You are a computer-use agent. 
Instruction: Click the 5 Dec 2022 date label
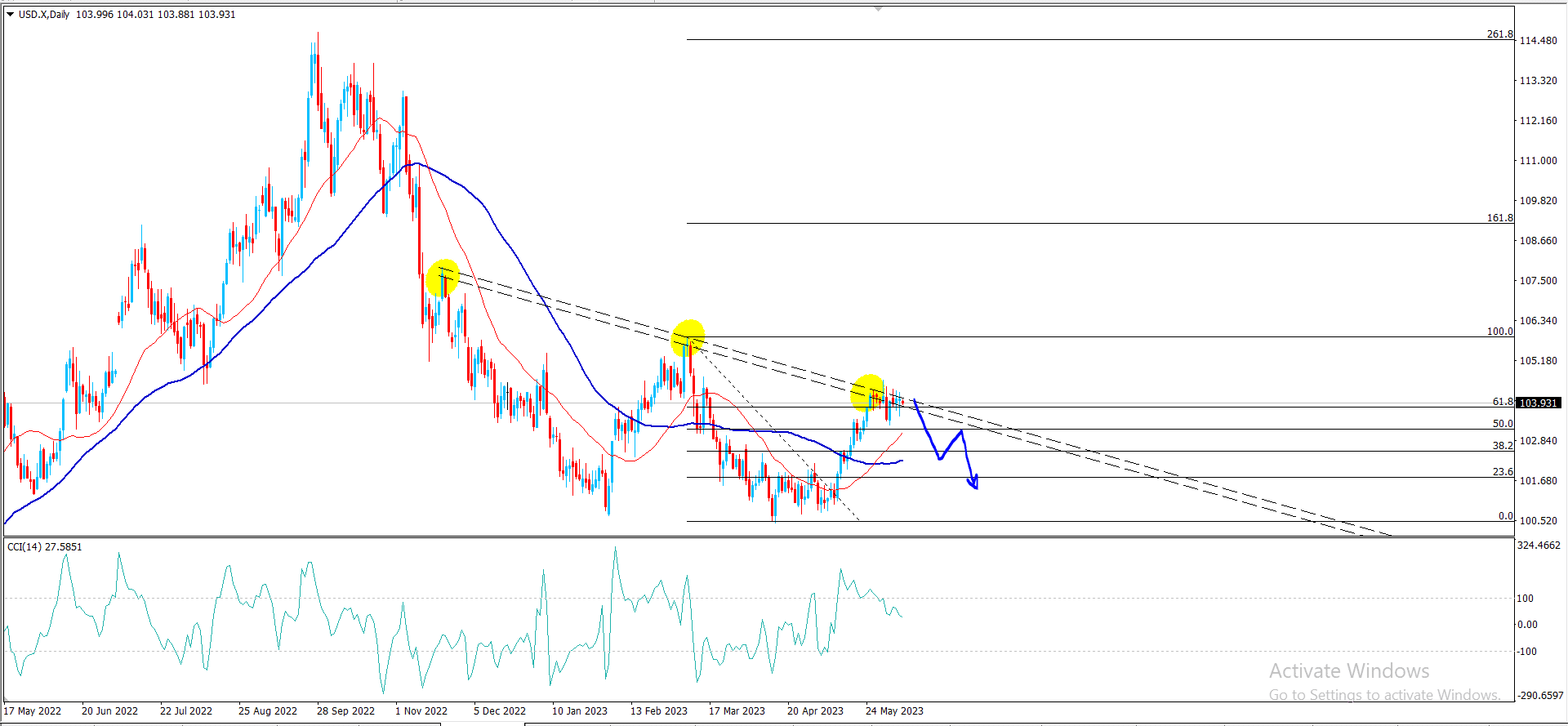click(500, 711)
